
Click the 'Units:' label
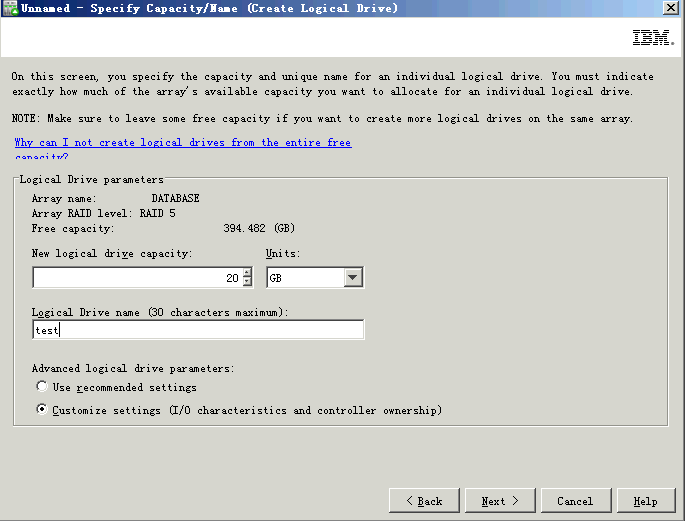(x=283, y=254)
